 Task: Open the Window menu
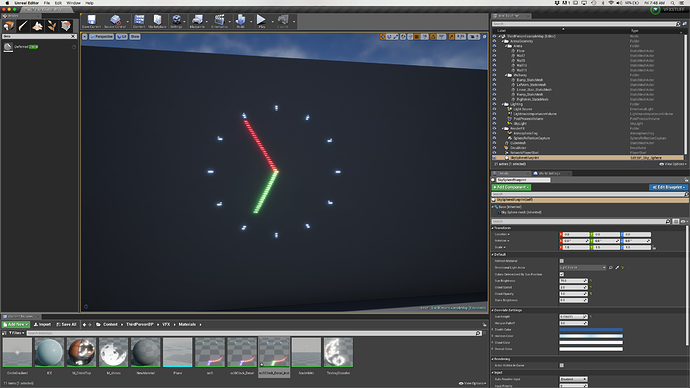click(73, 3)
